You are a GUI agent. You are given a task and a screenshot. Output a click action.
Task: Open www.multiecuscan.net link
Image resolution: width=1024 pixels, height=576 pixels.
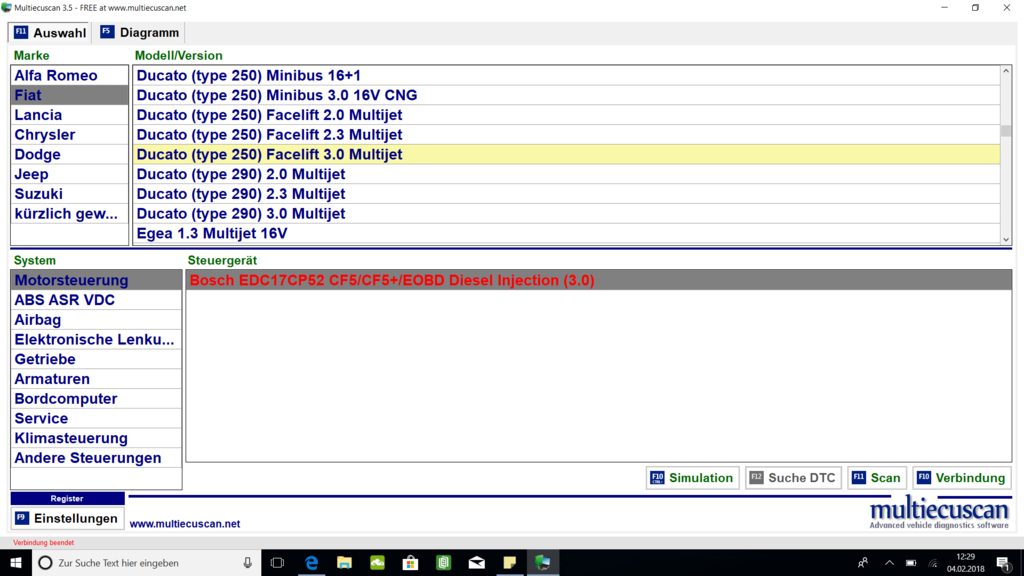pos(185,524)
